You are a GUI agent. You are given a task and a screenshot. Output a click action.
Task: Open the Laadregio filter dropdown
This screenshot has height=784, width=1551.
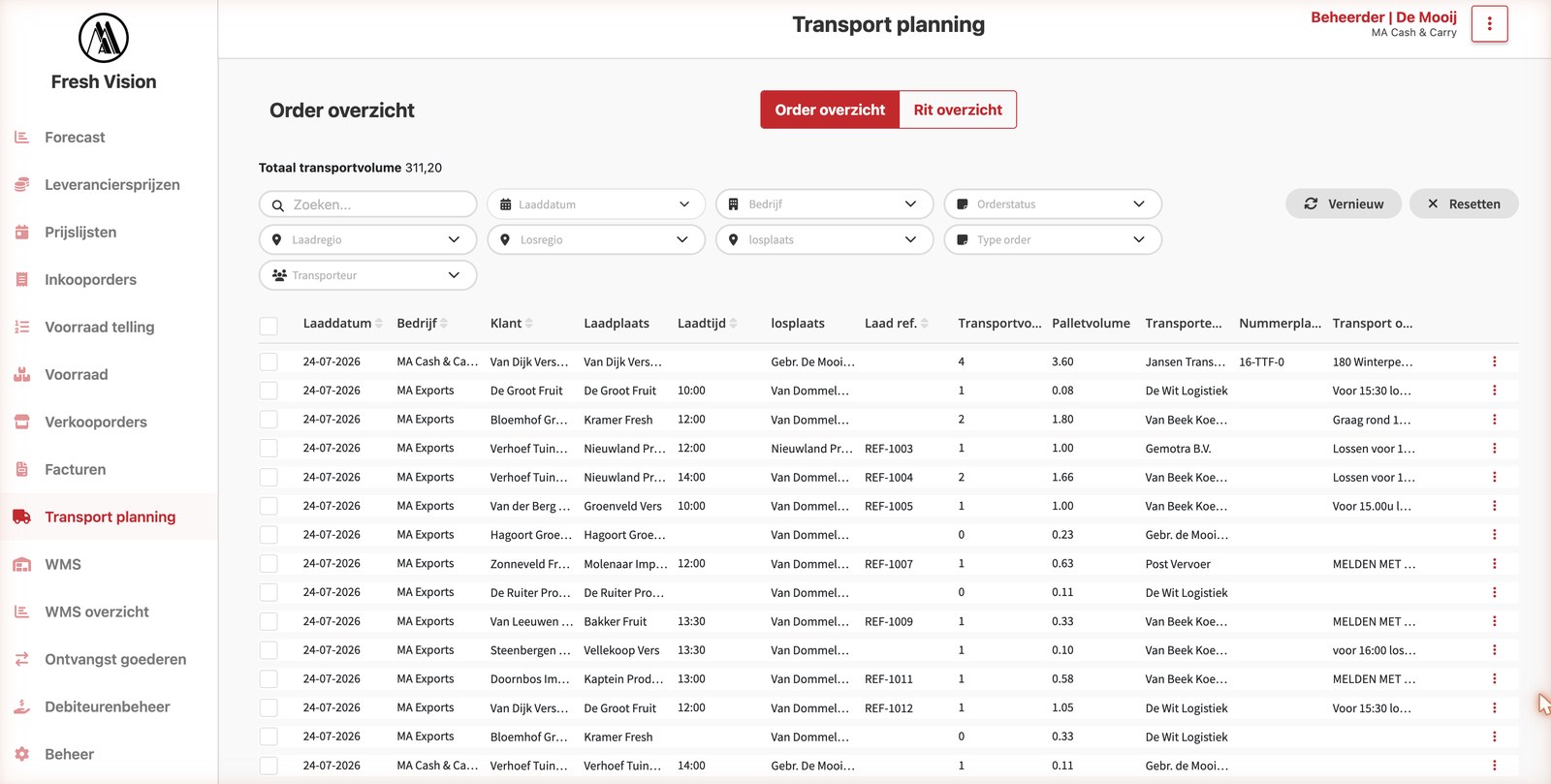click(x=367, y=239)
